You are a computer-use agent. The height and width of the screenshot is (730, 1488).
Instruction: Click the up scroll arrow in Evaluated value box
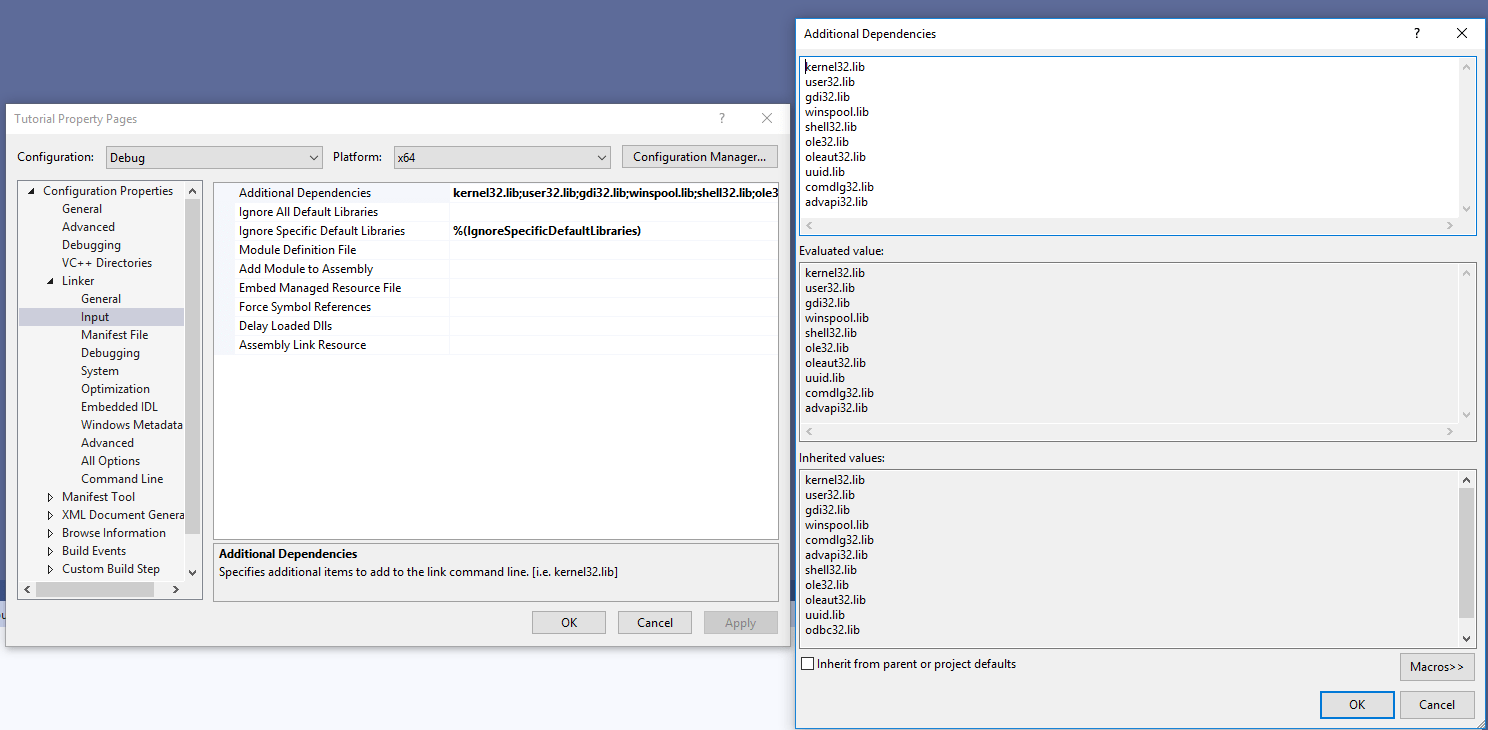[x=1466, y=271]
